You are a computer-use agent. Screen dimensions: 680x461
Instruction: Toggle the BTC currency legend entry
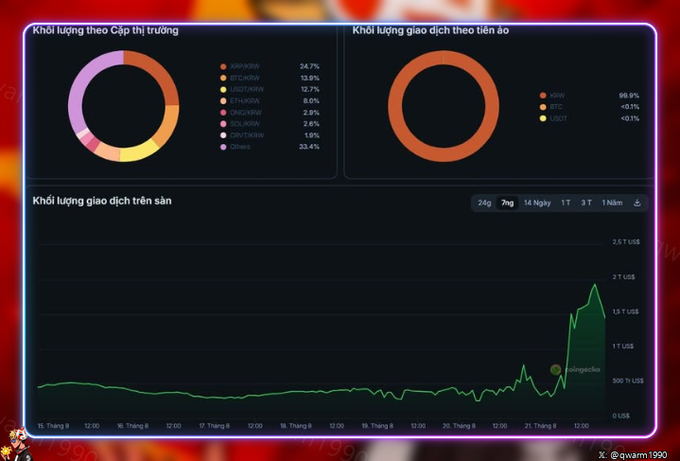pos(551,107)
